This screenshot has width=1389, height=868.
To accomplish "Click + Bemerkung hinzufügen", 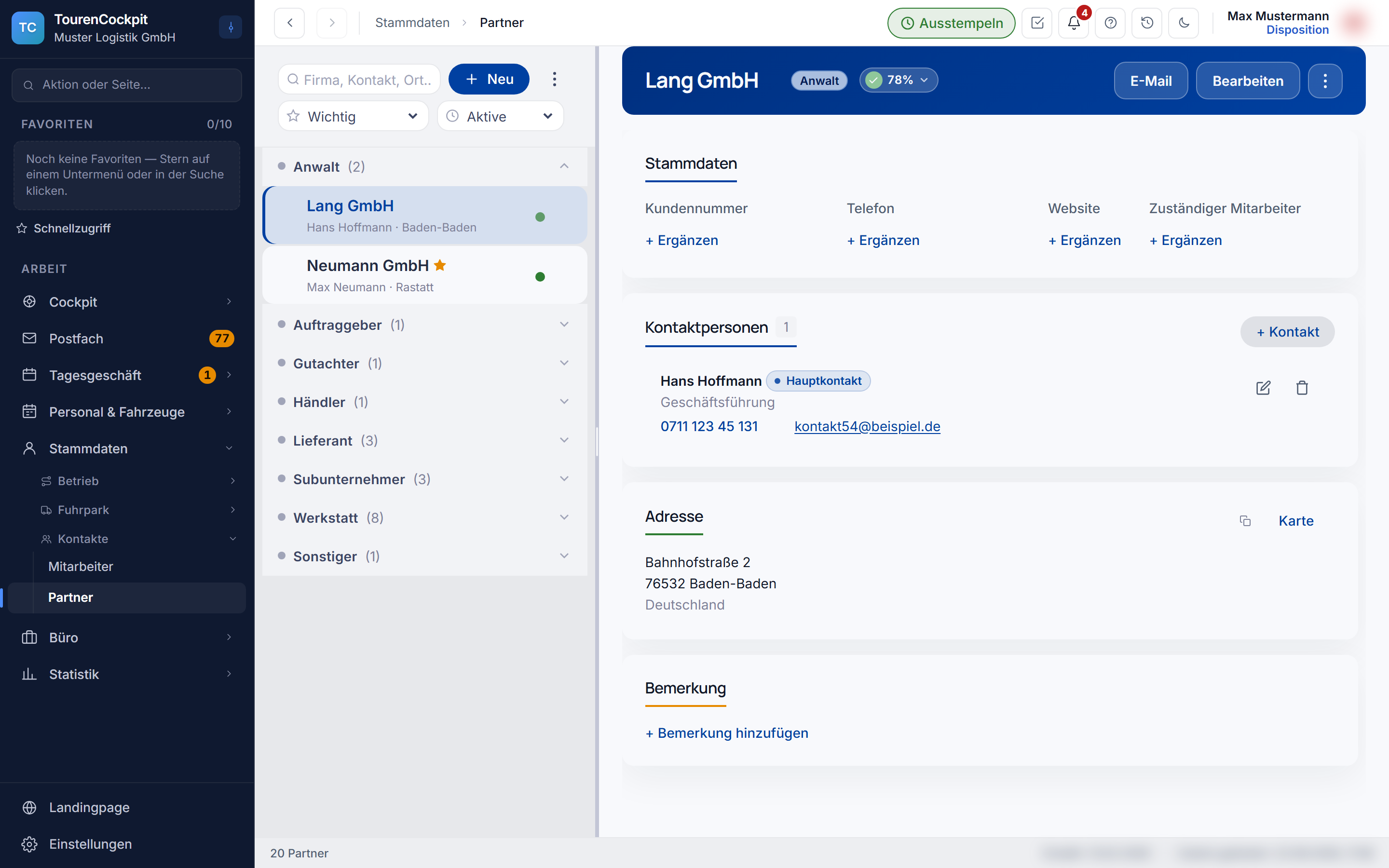I will point(727,733).
